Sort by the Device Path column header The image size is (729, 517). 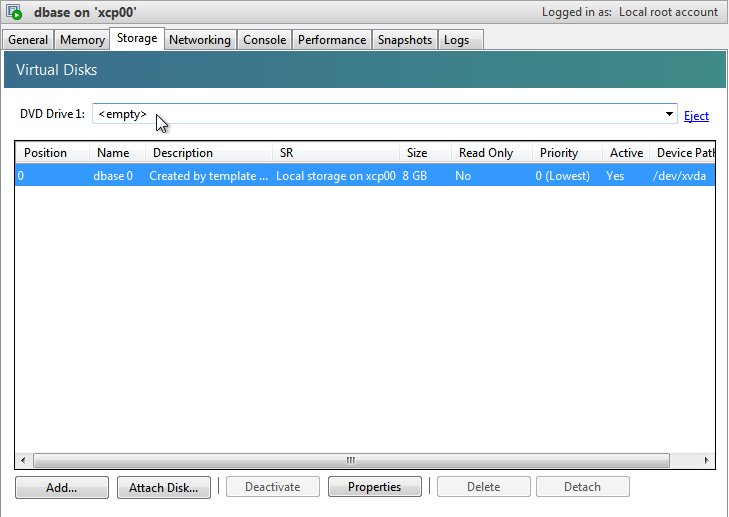tap(682, 153)
